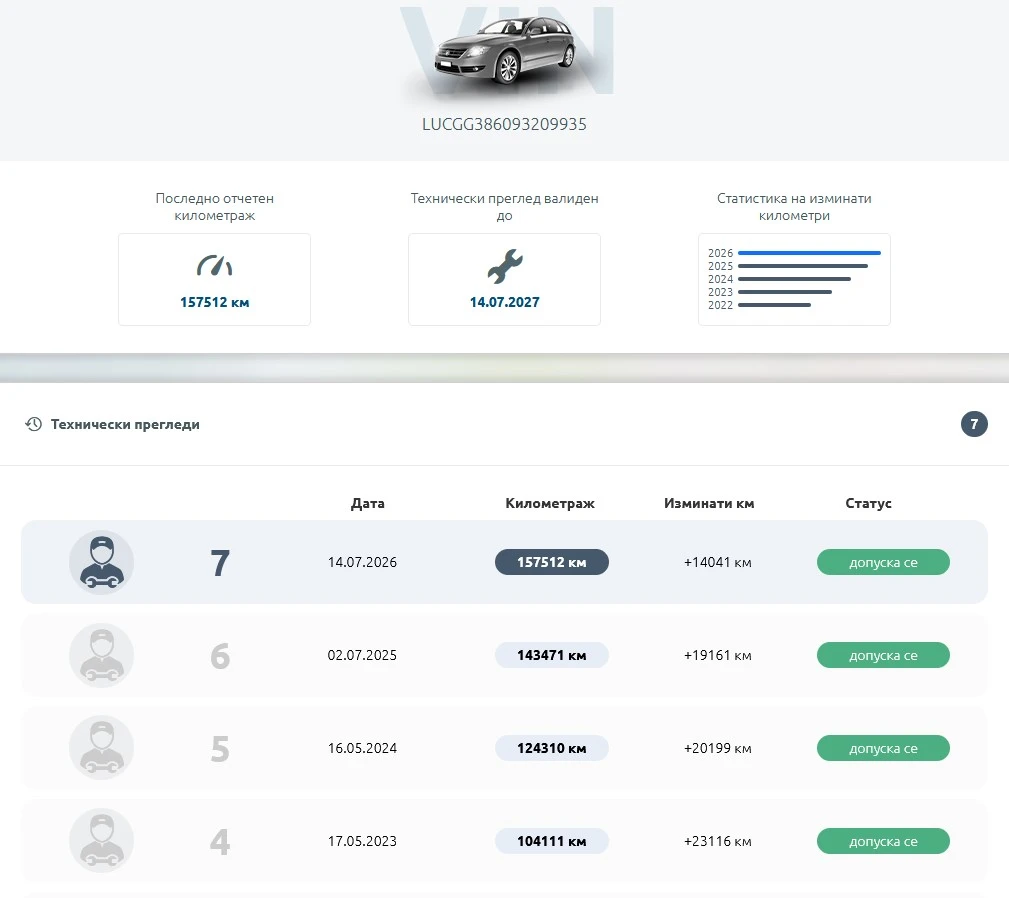Click the grey car image

click(505, 51)
